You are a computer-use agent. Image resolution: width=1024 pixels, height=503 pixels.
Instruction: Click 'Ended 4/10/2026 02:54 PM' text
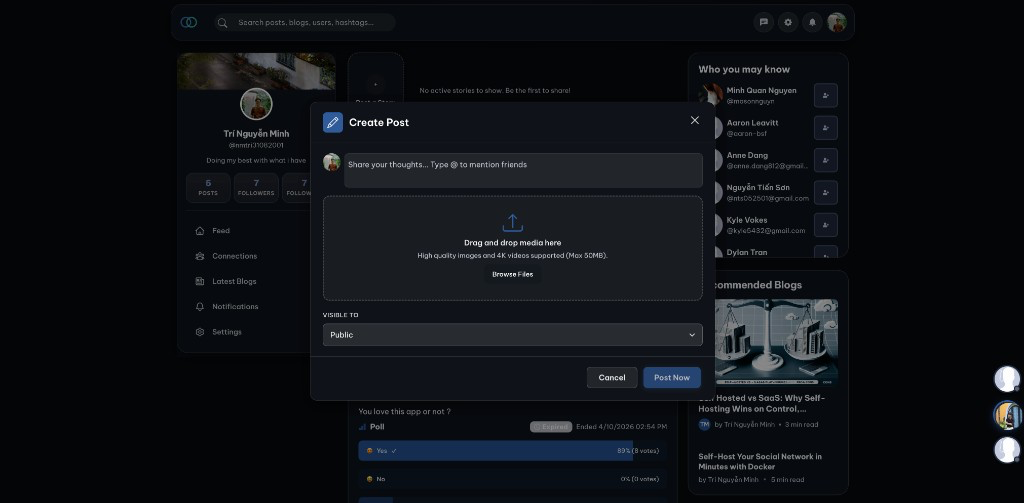point(622,427)
